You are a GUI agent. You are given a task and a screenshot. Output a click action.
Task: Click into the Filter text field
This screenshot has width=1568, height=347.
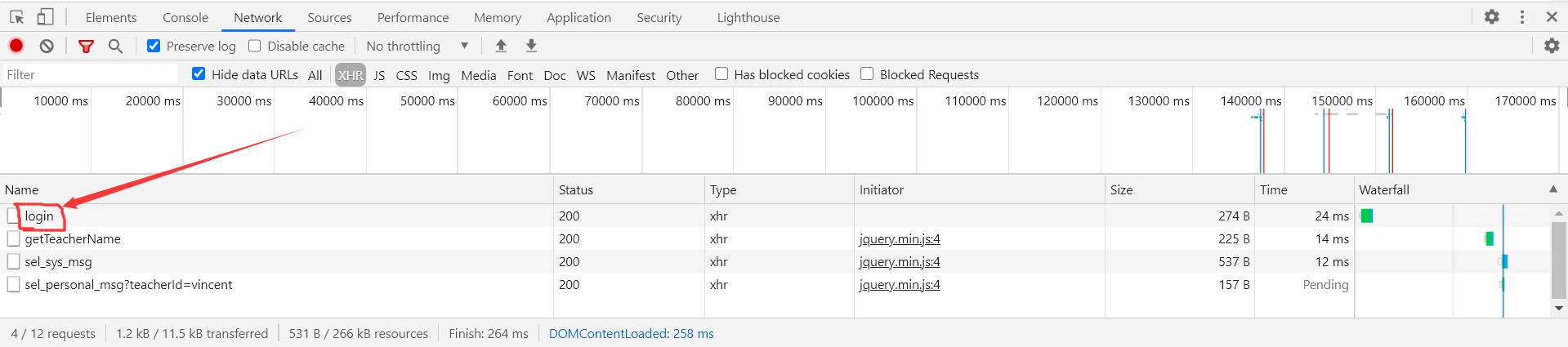90,74
